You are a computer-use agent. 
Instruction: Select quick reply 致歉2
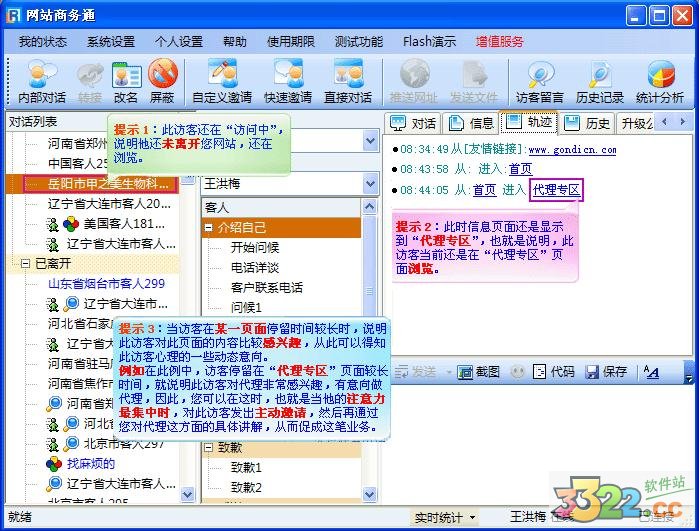pos(246,487)
